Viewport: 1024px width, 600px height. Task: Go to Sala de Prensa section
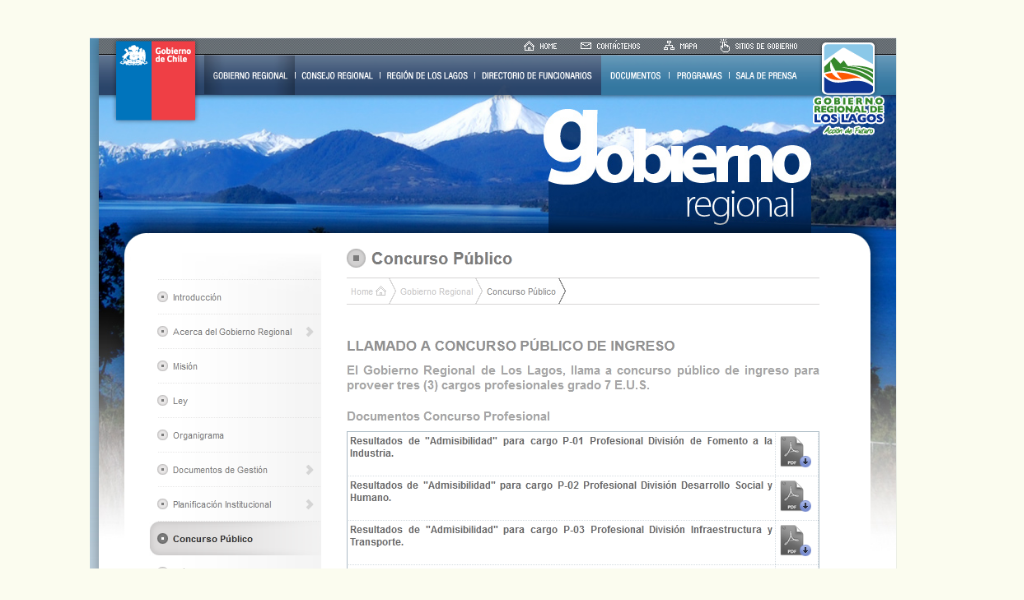(x=766, y=76)
